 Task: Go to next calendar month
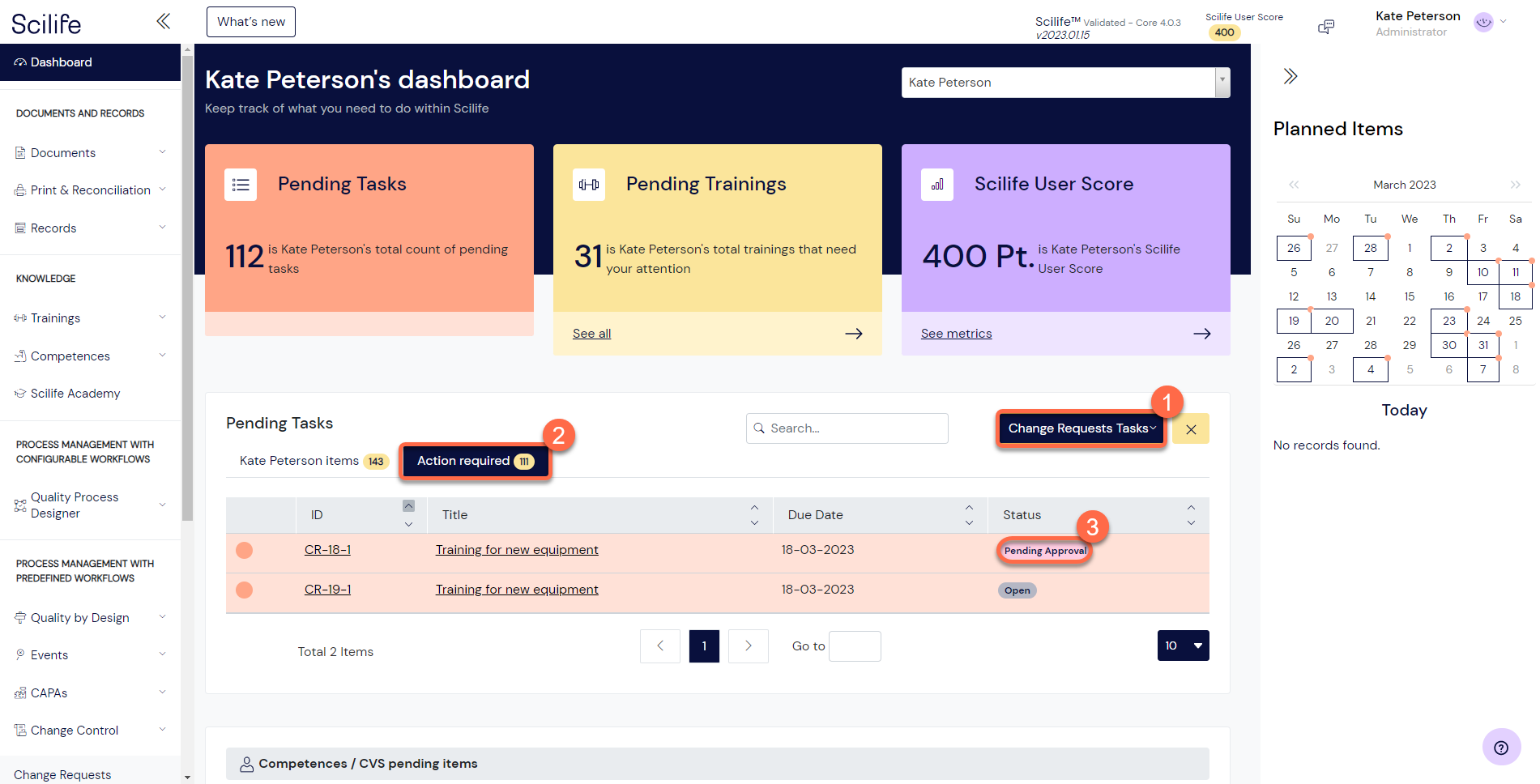tap(1516, 185)
